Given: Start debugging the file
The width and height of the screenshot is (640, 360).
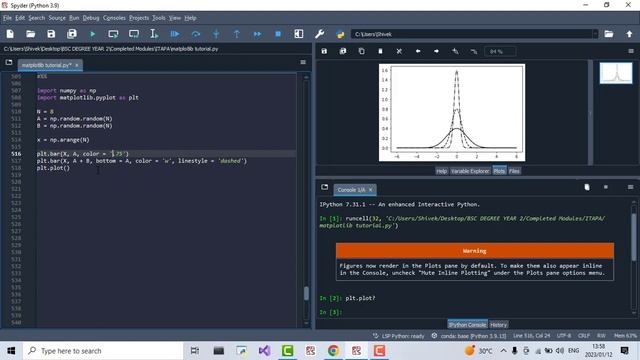Looking at the screenshot, I should coord(175,34).
